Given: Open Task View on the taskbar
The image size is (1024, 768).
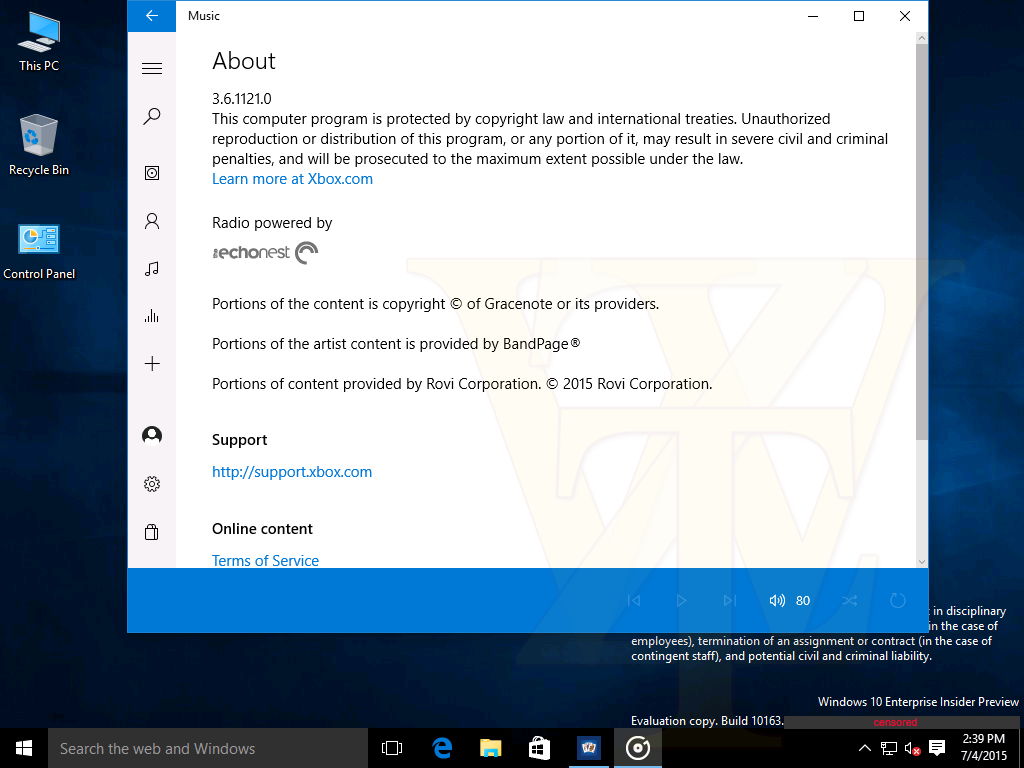Looking at the screenshot, I should [x=392, y=748].
